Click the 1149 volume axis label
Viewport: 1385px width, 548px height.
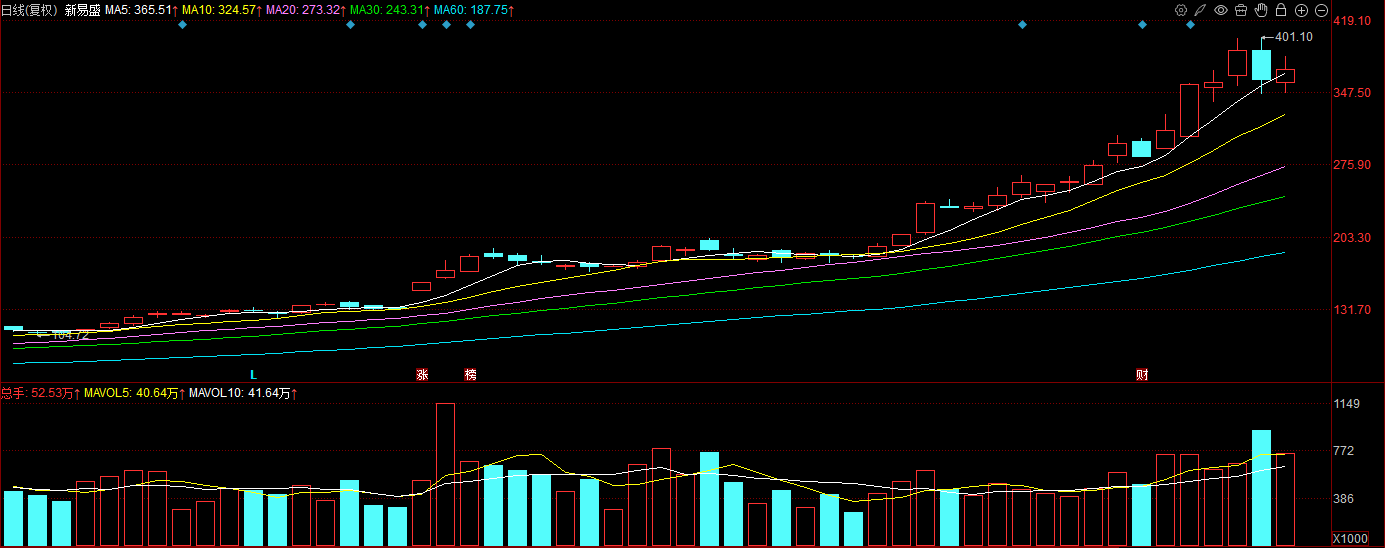tap(1347, 404)
